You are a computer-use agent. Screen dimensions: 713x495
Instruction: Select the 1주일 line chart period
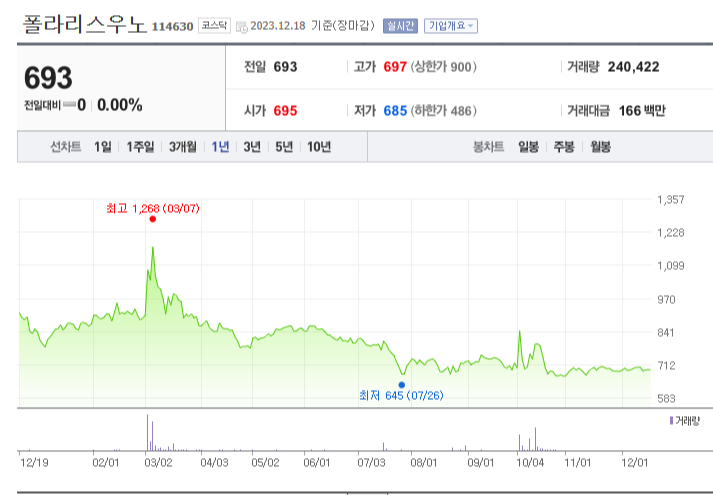click(x=141, y=147)
